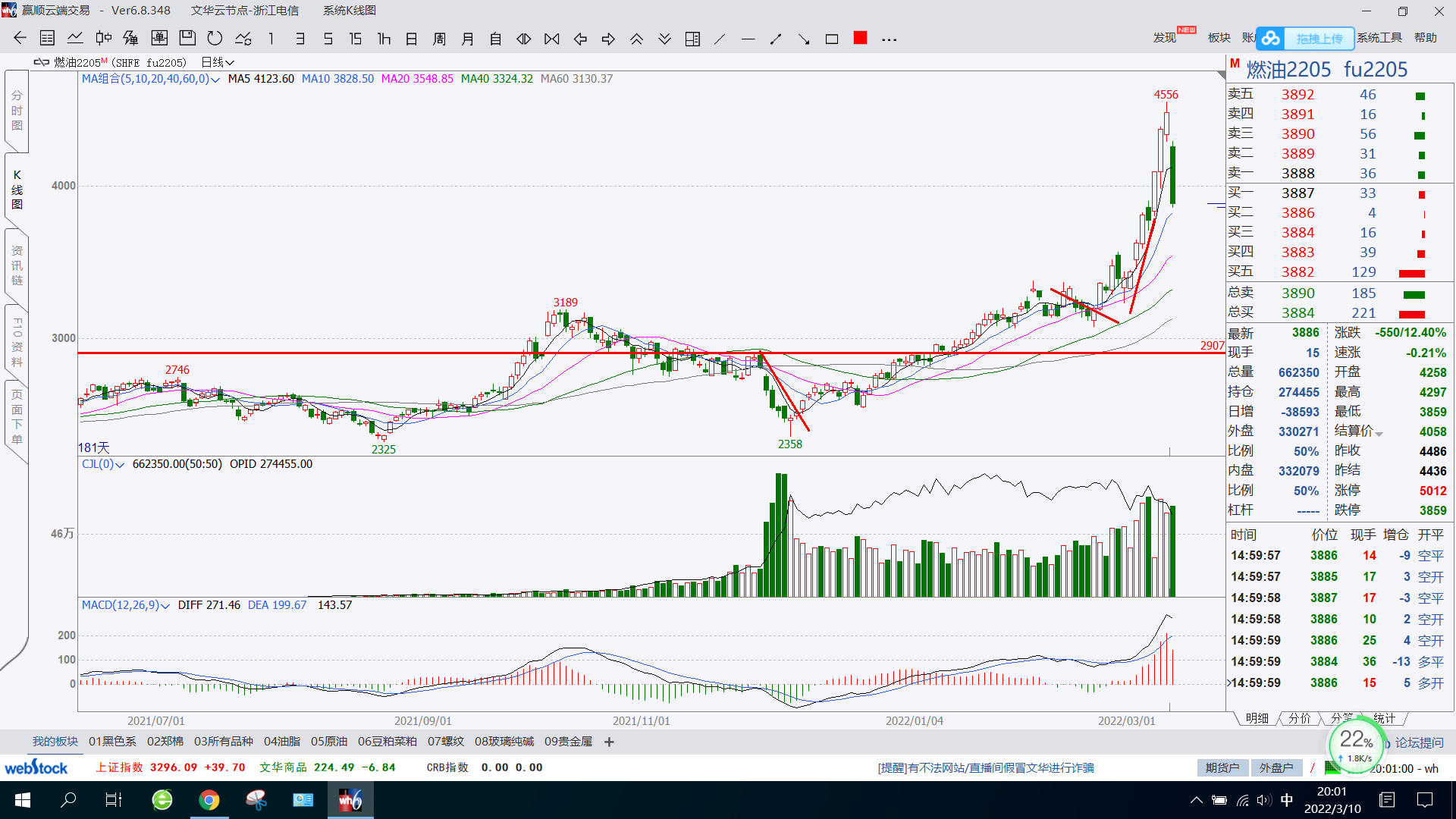Select the diagonal trend line drawing tool
The image size is (1456, 819).
point(720,39)
